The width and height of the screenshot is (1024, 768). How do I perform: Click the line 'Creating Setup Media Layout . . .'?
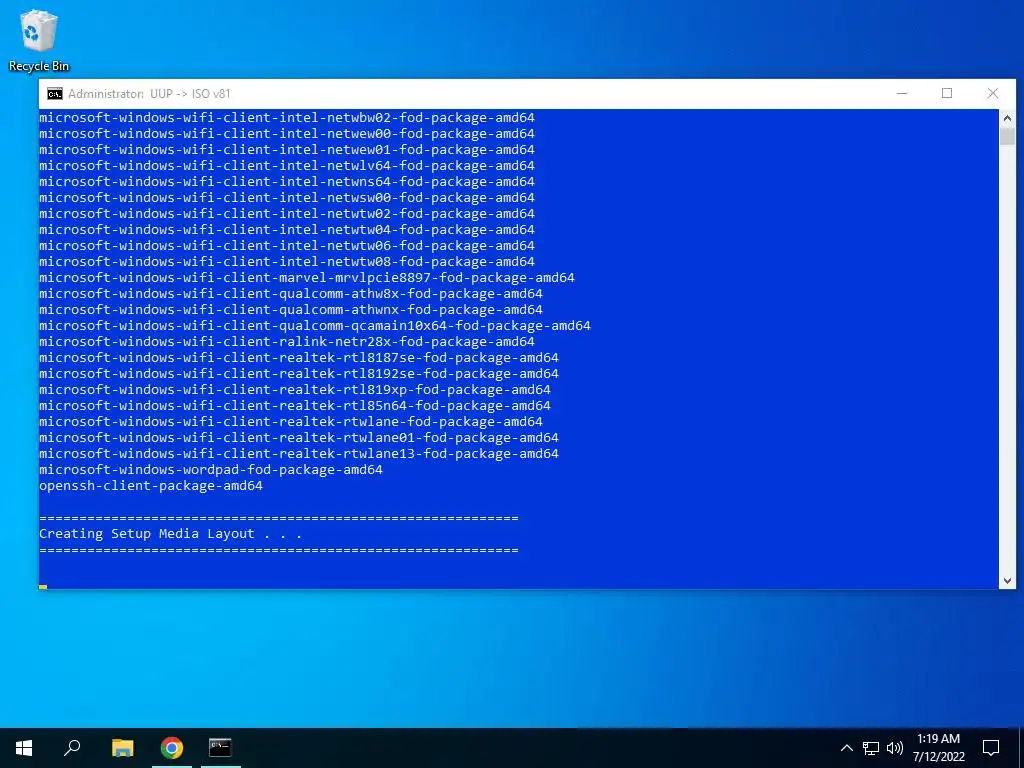pyautogui.click(x=170, y=534)
